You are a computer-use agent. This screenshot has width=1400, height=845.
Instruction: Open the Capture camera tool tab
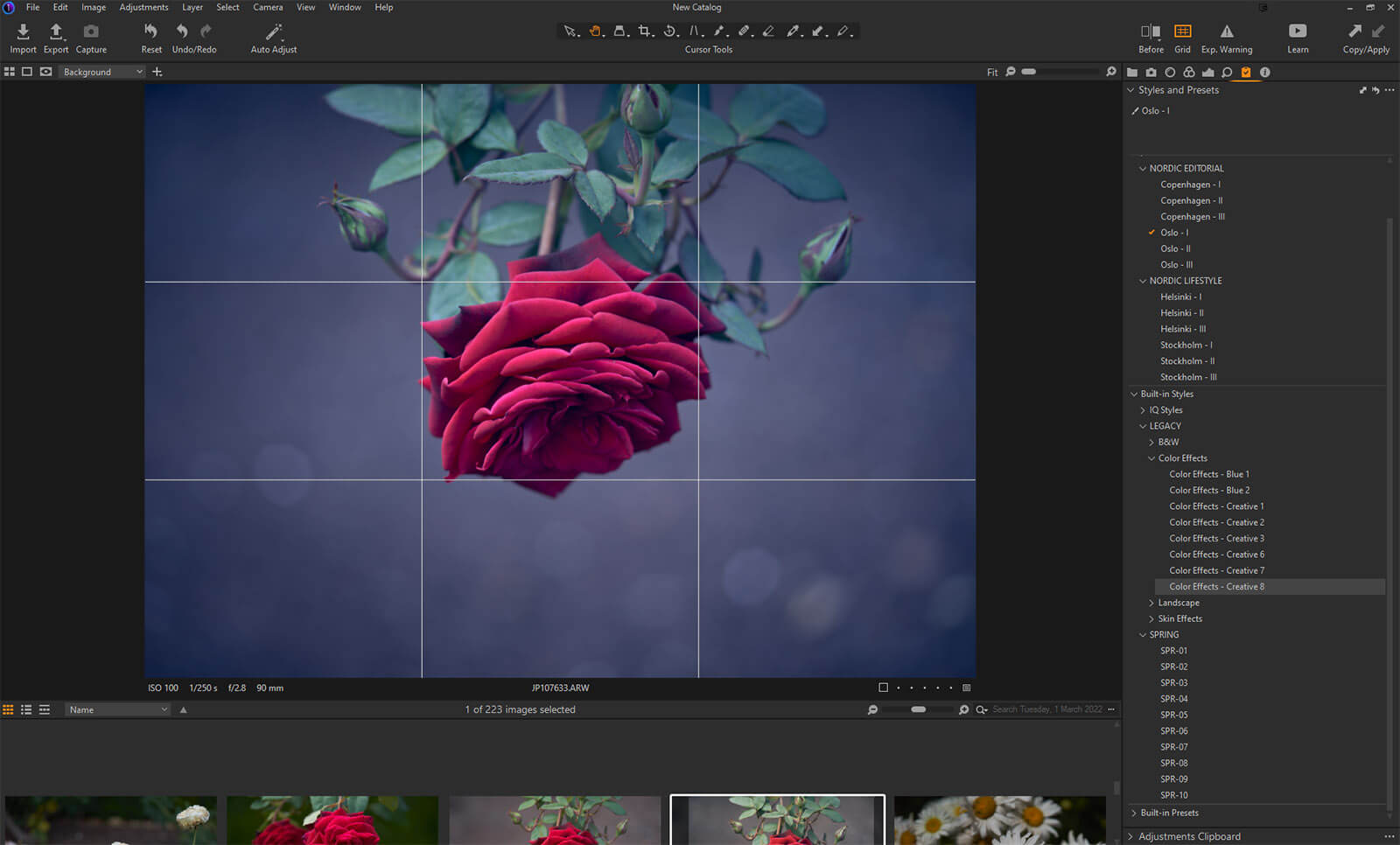(x=1151, y=73)
